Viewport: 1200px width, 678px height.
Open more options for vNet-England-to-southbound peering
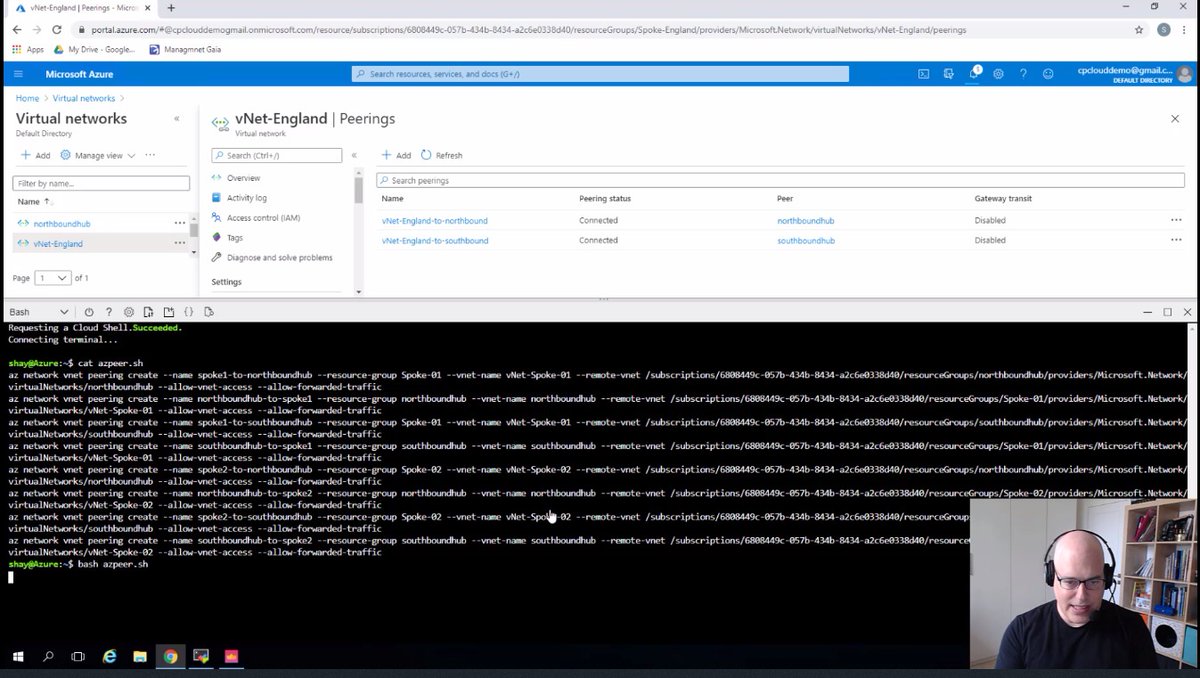1176,240
